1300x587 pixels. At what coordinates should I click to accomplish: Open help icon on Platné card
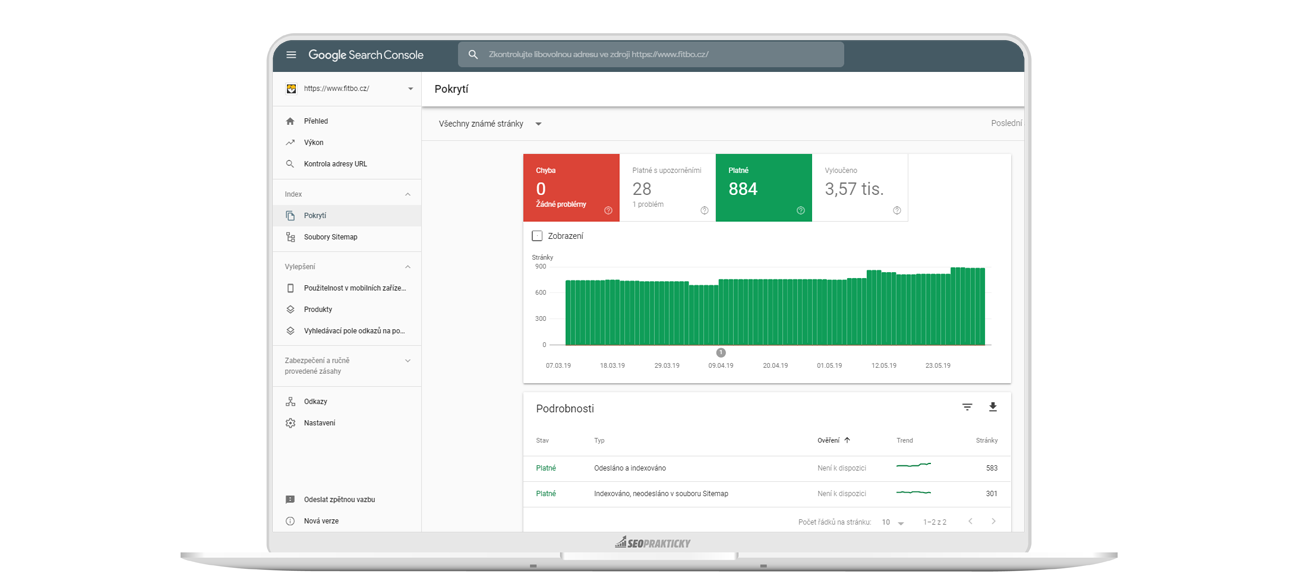tap(800, 211)
